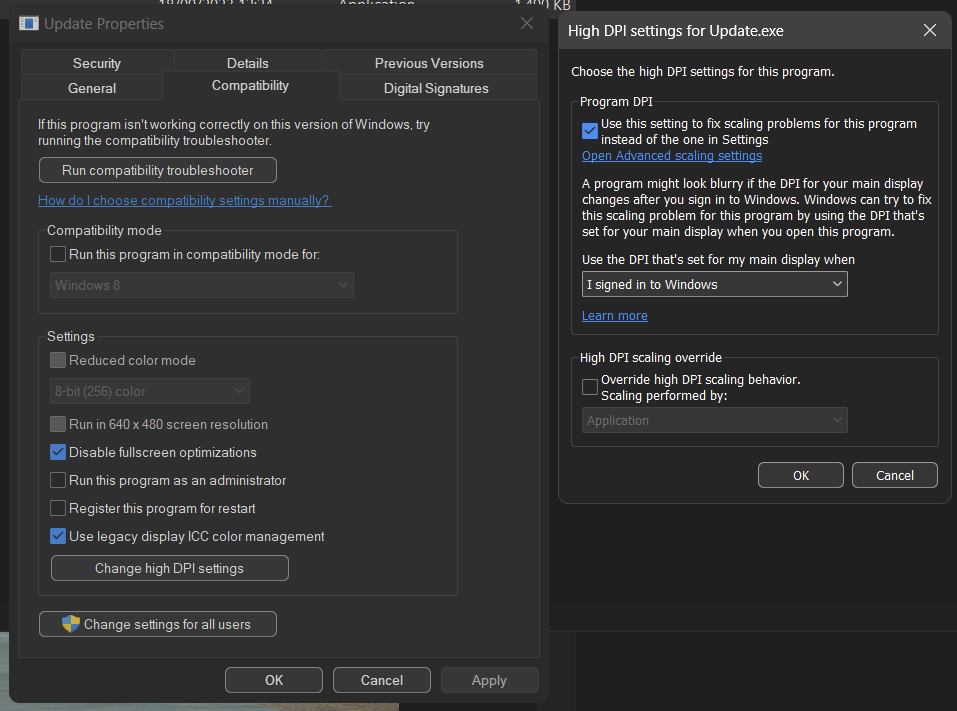This screenshot has width=957, height=711.
Task: Enable Run this program in compatibility mode
Action: [58, 254]
